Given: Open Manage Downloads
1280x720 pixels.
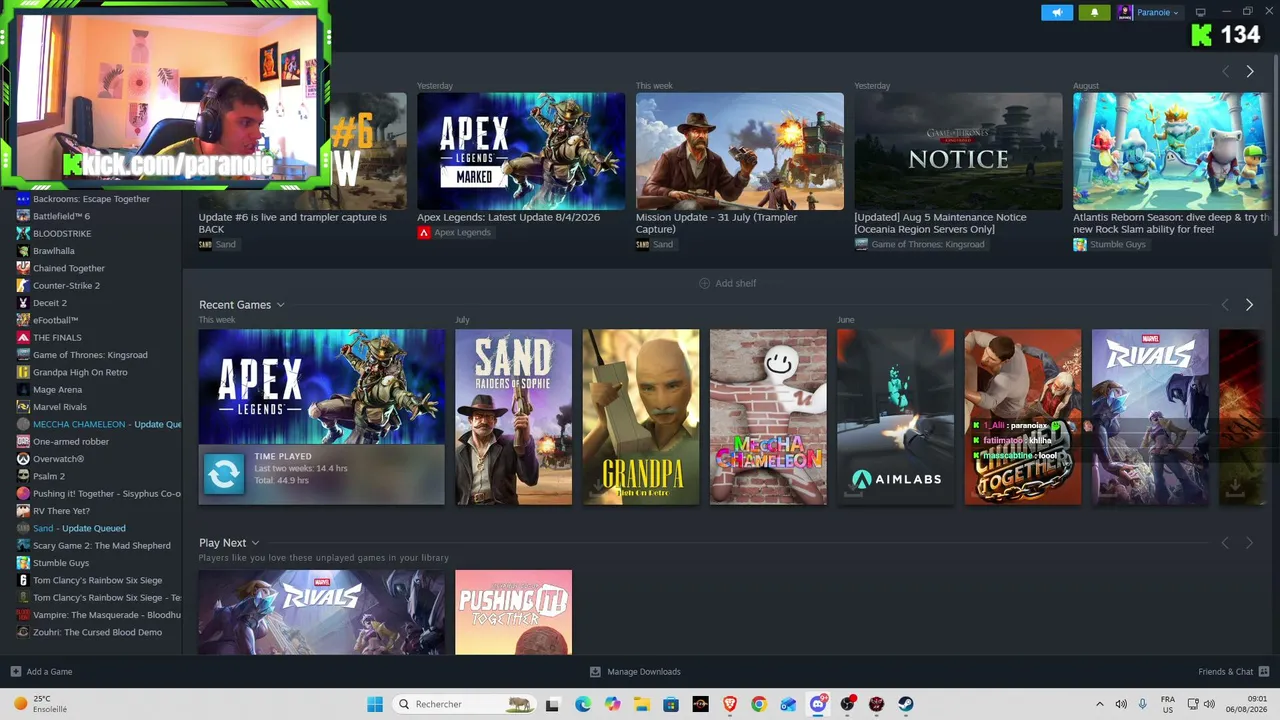Looking at the screenshot, I should [635, 672].
